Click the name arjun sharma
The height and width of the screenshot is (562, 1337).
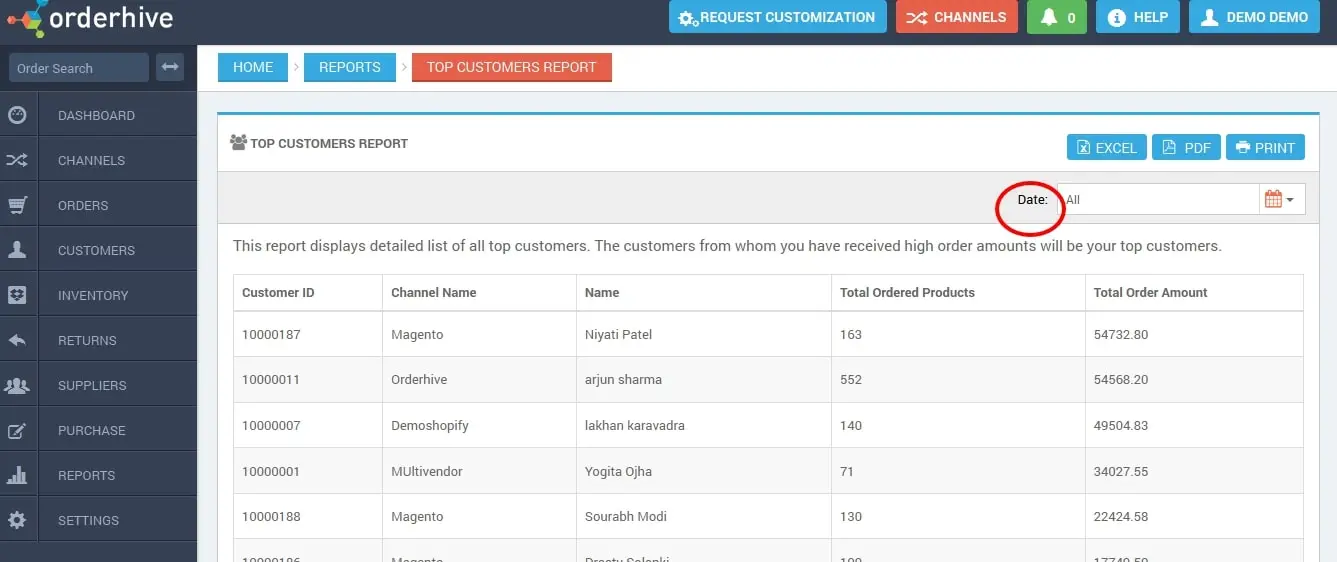(623, 380)
